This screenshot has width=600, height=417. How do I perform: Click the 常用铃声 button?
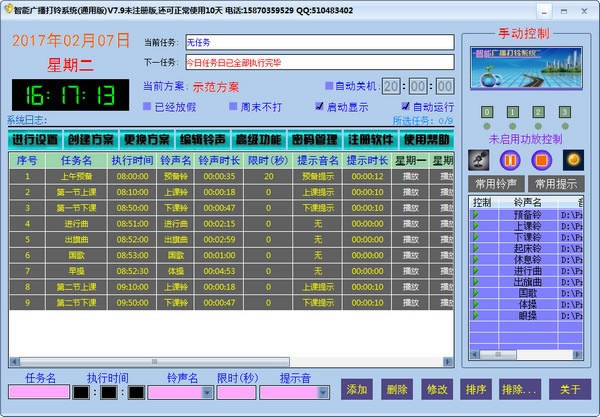click(x=496, y=184)
